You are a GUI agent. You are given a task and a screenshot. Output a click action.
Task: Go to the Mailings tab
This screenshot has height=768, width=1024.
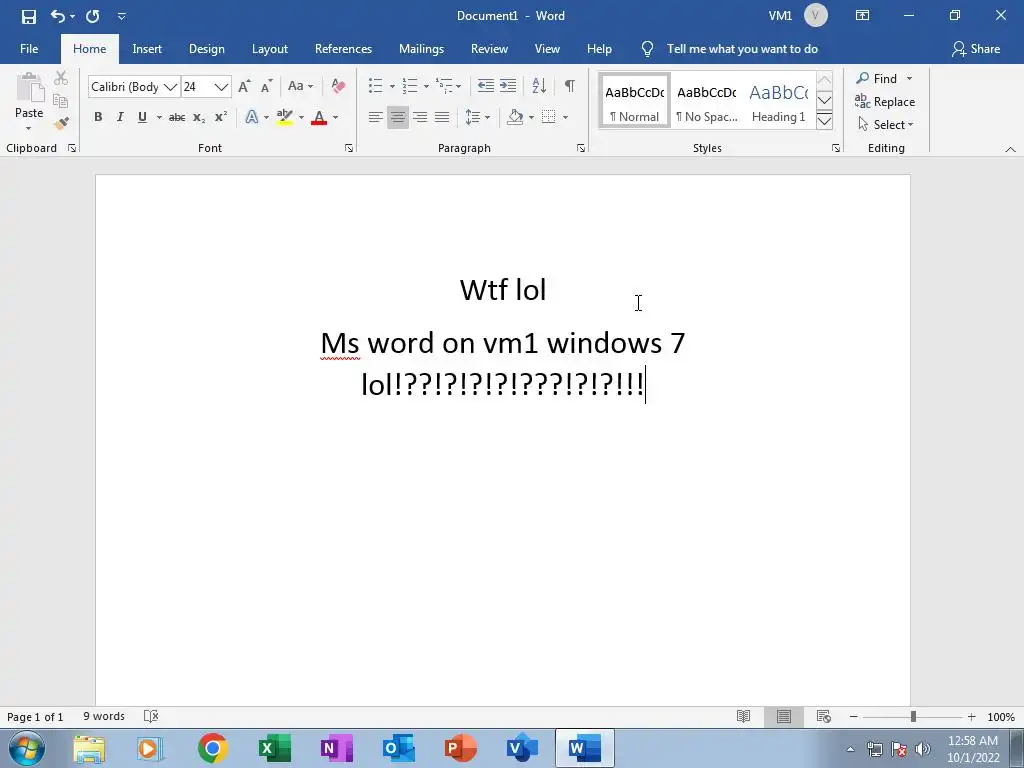[x=421, y=49]
